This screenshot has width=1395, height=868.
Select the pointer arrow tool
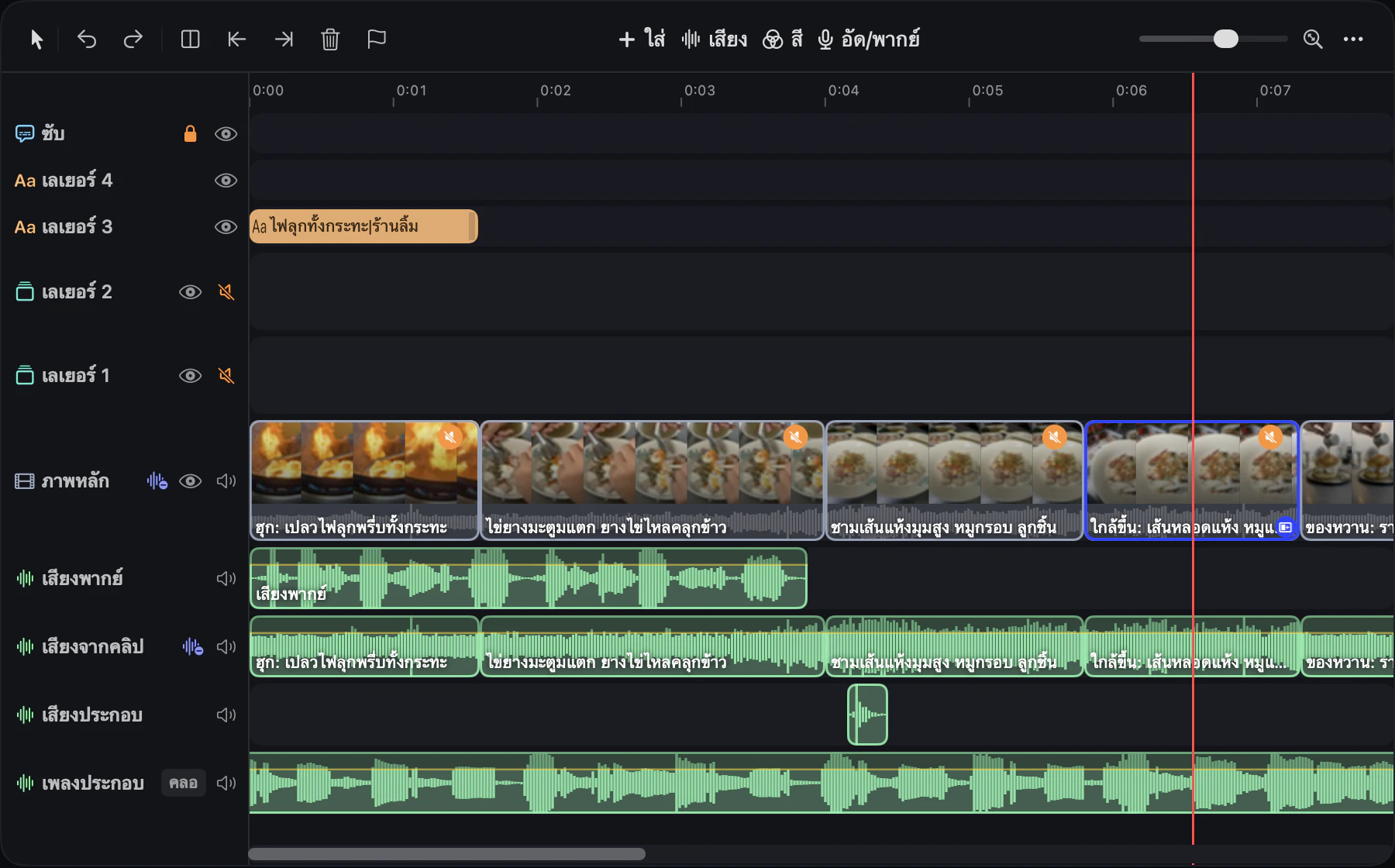(x=36, y=39)
